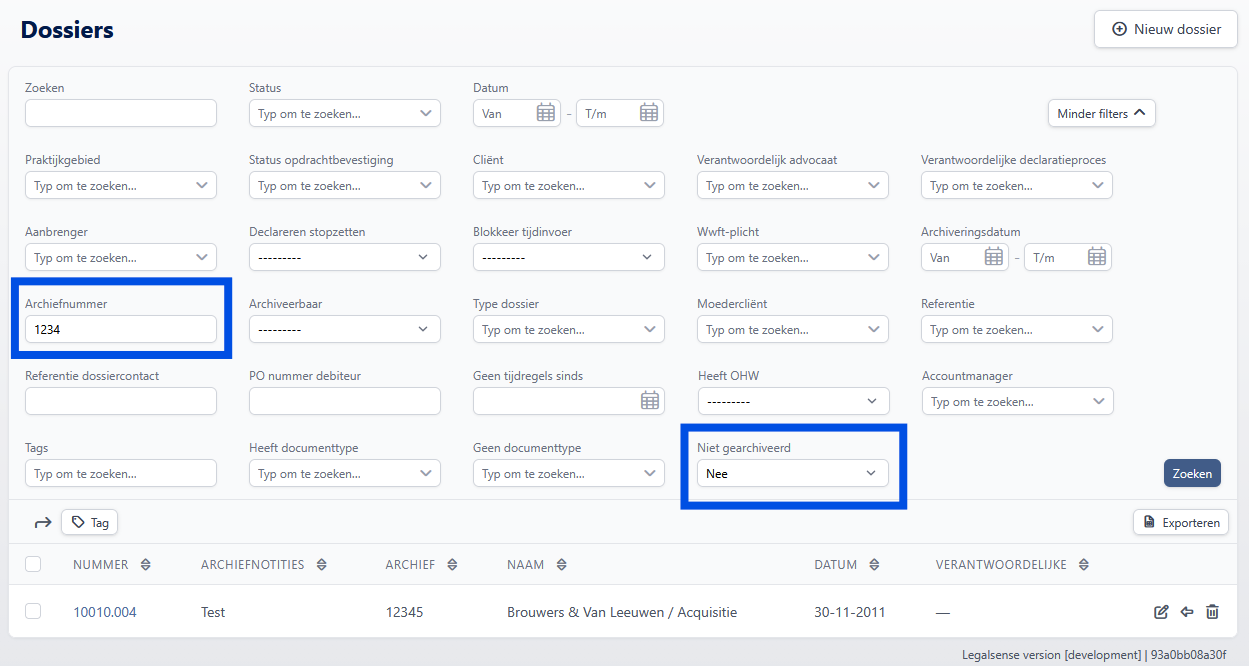Viewport: 1249px width, 666px height.
Task: Open the Heeft OHW dropdown
Action: [x=793, y=401]
